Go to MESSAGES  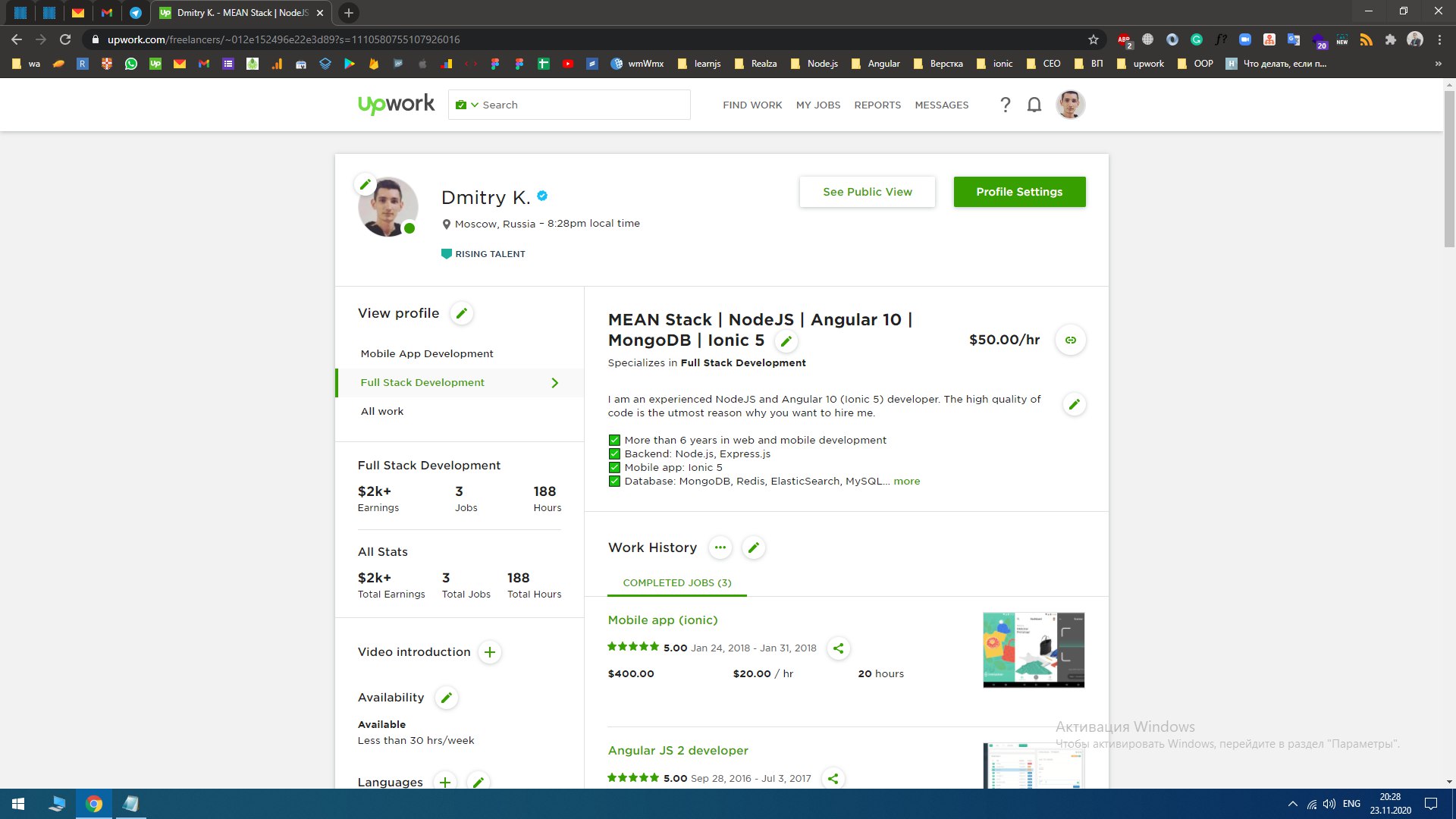point(941,105)
